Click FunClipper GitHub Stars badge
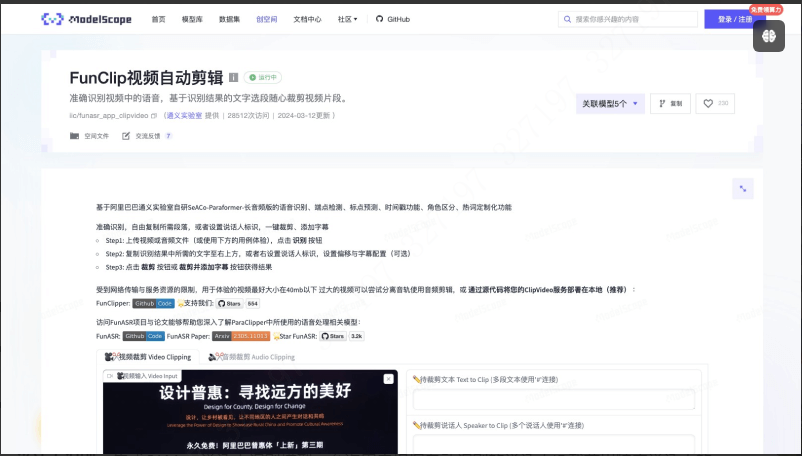802x456 pixels. pos(230,304)
